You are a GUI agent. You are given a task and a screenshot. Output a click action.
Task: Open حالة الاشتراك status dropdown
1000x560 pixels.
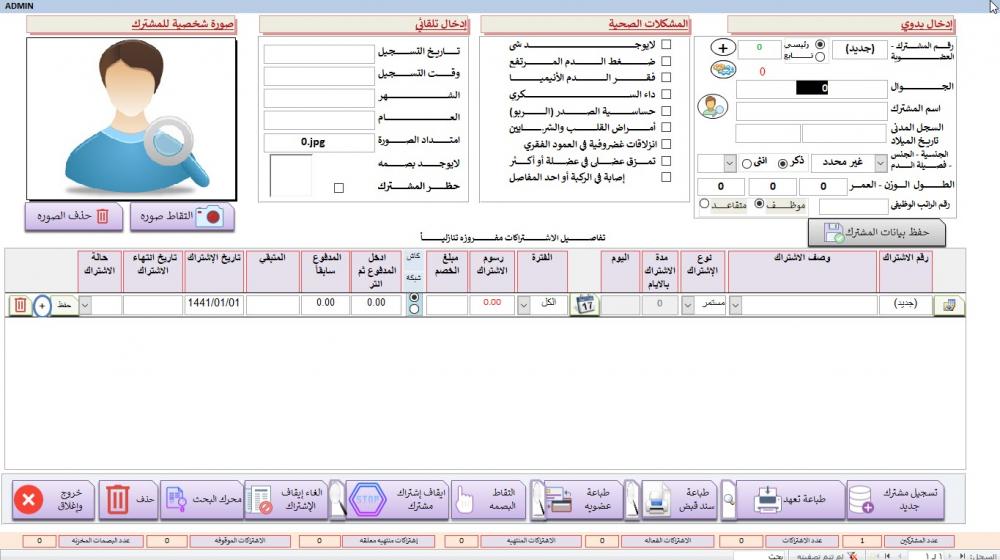(x=85, y=306)
